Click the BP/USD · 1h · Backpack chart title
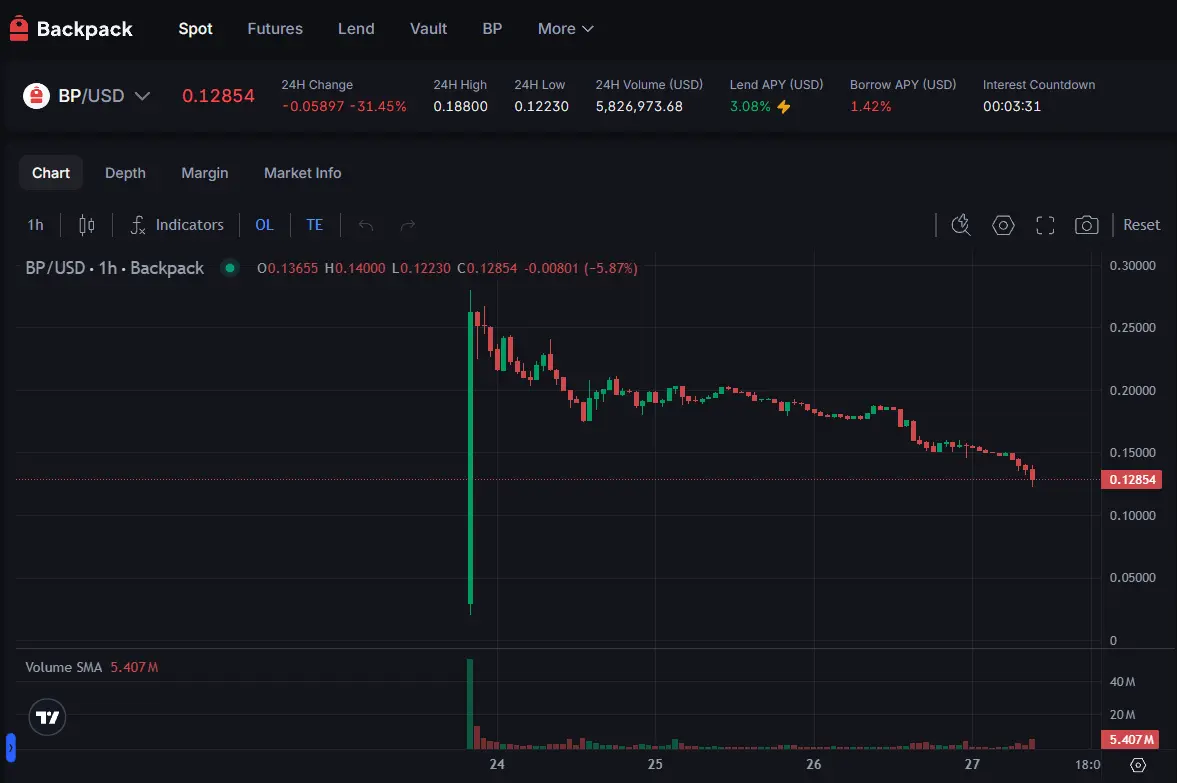Image resolution: width=1177 pixels, height=783 pixels. (115, 268)
